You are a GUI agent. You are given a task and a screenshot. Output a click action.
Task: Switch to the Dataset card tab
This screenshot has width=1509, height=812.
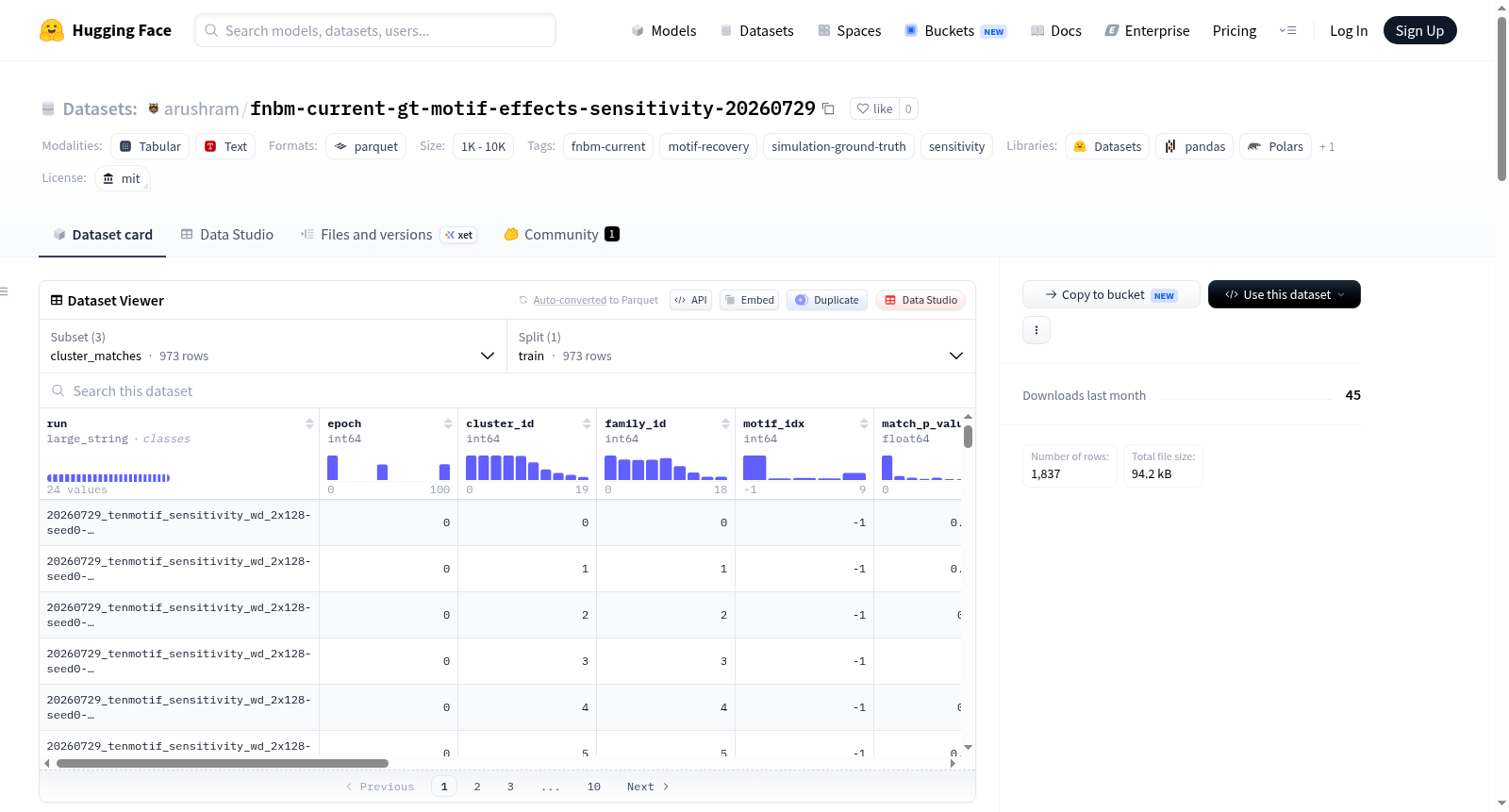[103, 234]
